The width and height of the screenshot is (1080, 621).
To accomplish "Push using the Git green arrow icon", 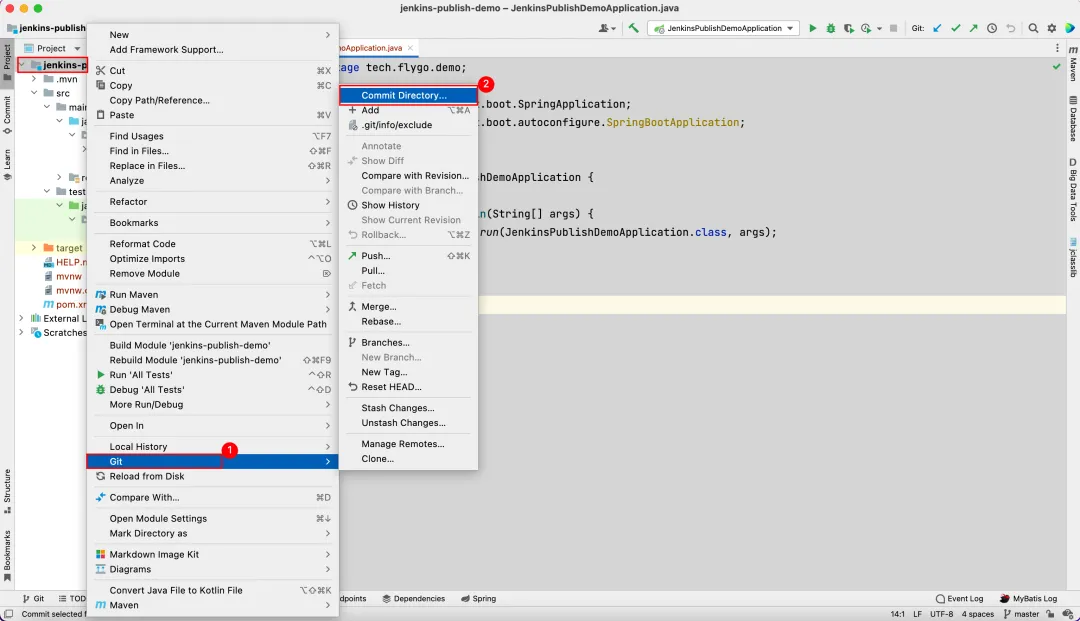I will 973,28.
